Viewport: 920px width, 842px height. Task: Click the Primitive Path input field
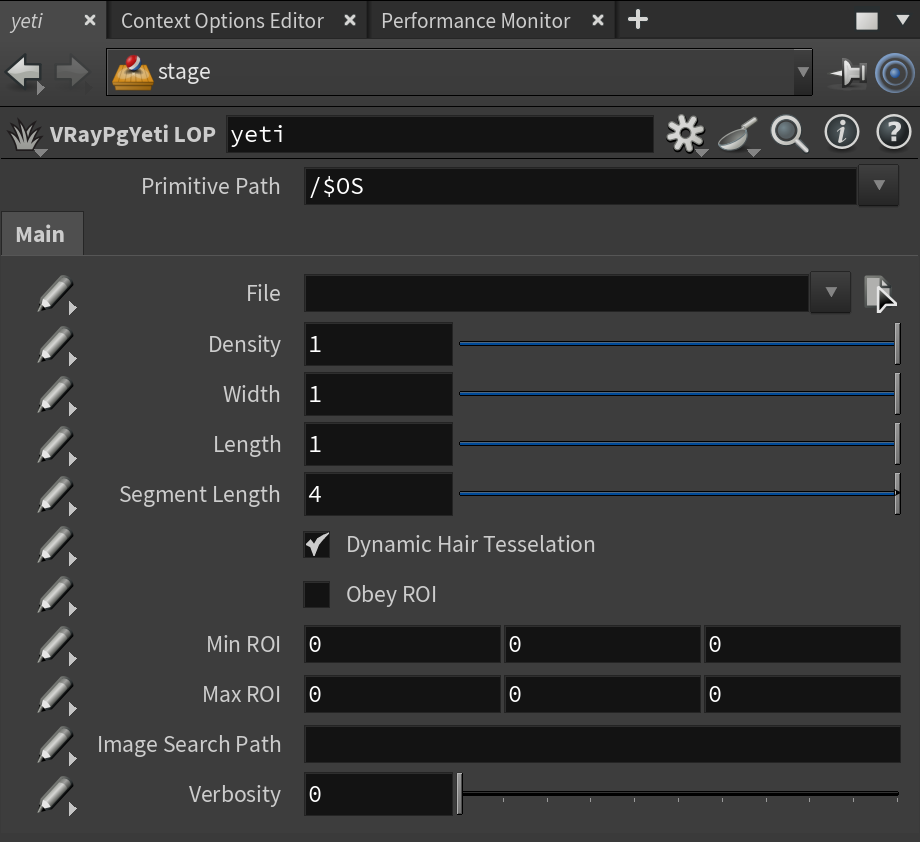click(x=580, y=186)
